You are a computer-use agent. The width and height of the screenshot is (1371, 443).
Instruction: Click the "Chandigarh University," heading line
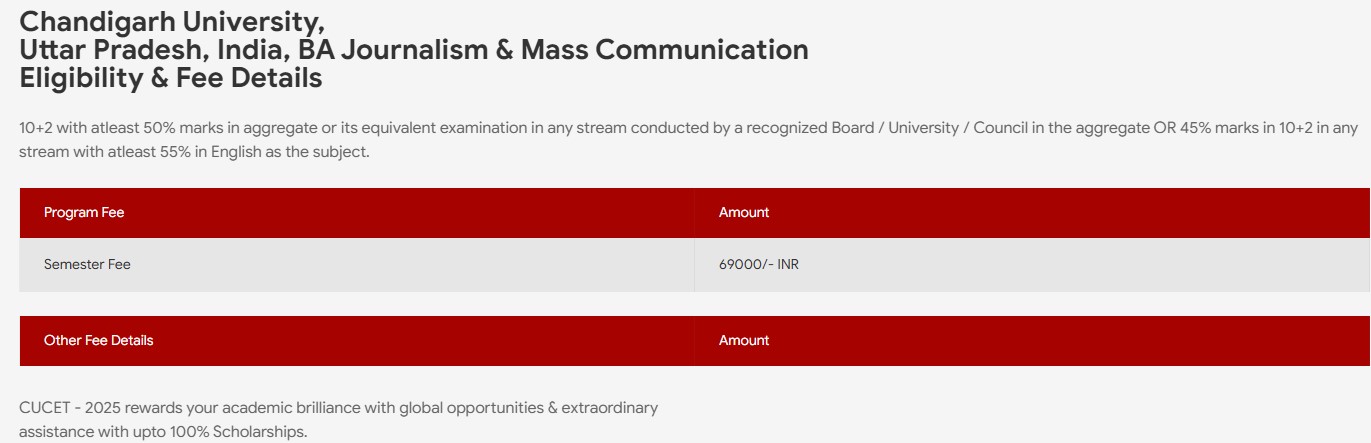(x=171, y=21)
